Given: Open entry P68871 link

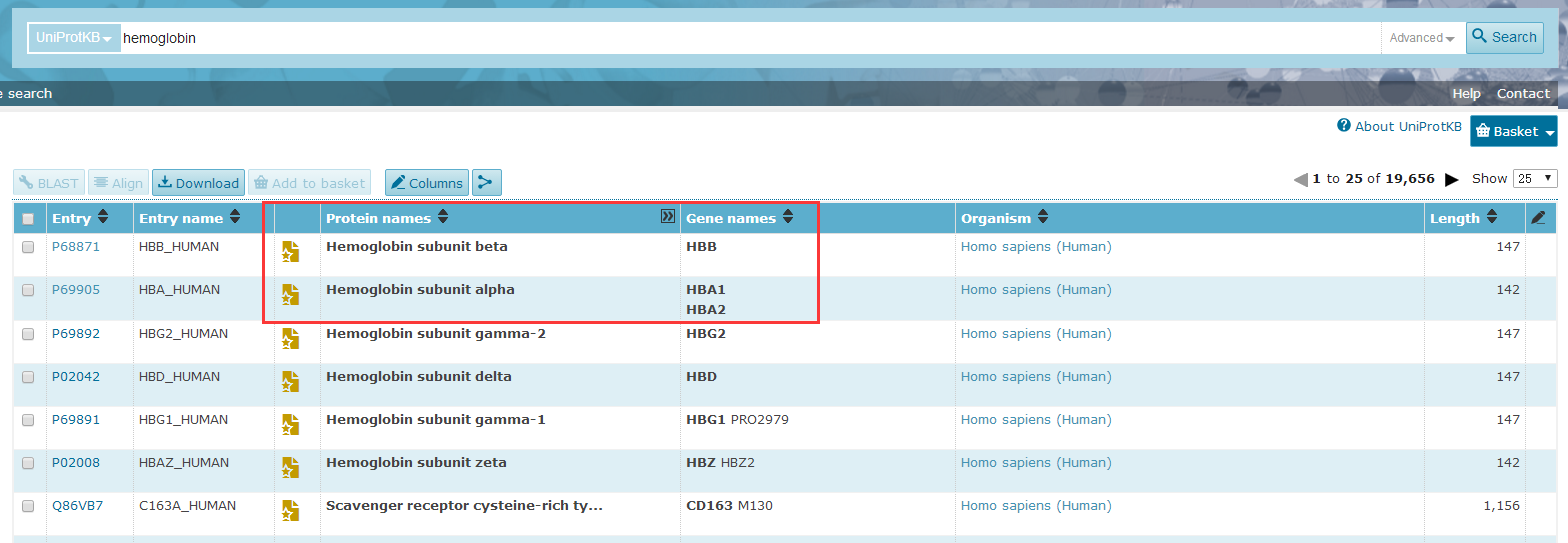Looking at the screenshot, I should [76, 246].
